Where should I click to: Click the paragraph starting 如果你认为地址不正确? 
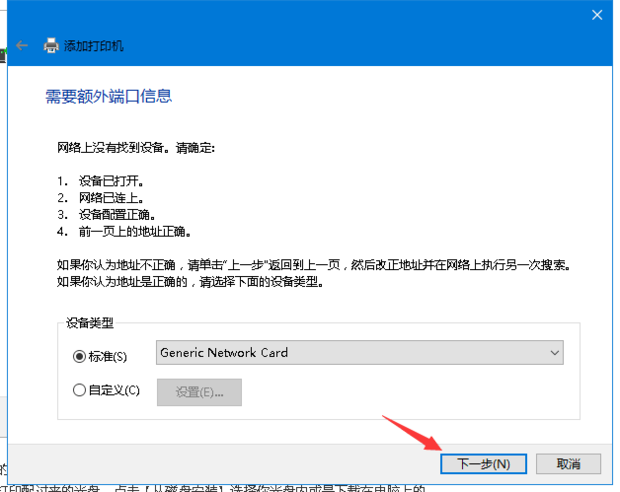[x=320, y=265]
